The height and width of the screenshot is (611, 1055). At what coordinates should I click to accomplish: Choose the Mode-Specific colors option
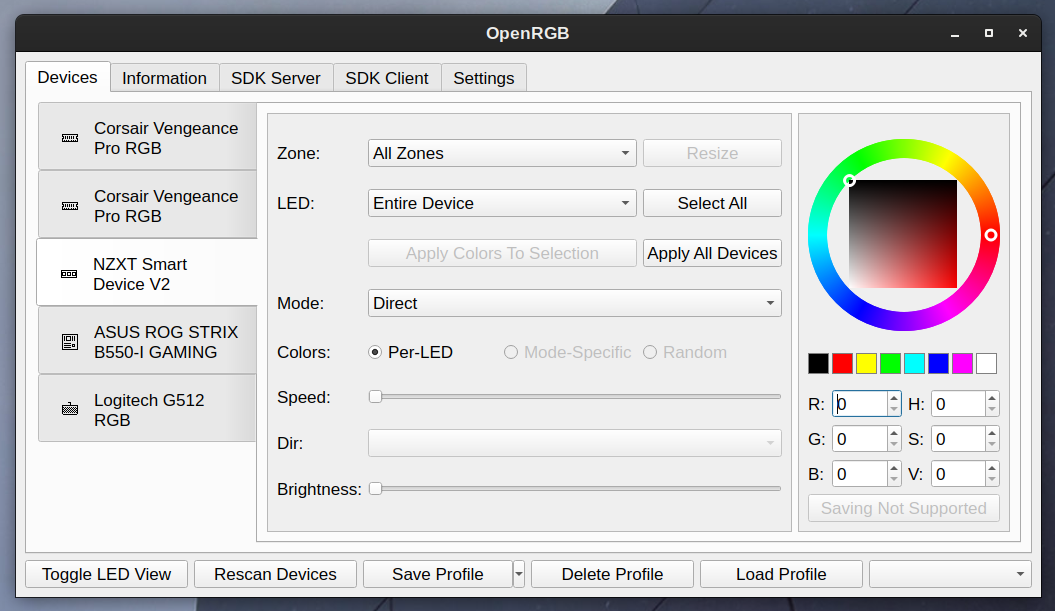[511, 352]
